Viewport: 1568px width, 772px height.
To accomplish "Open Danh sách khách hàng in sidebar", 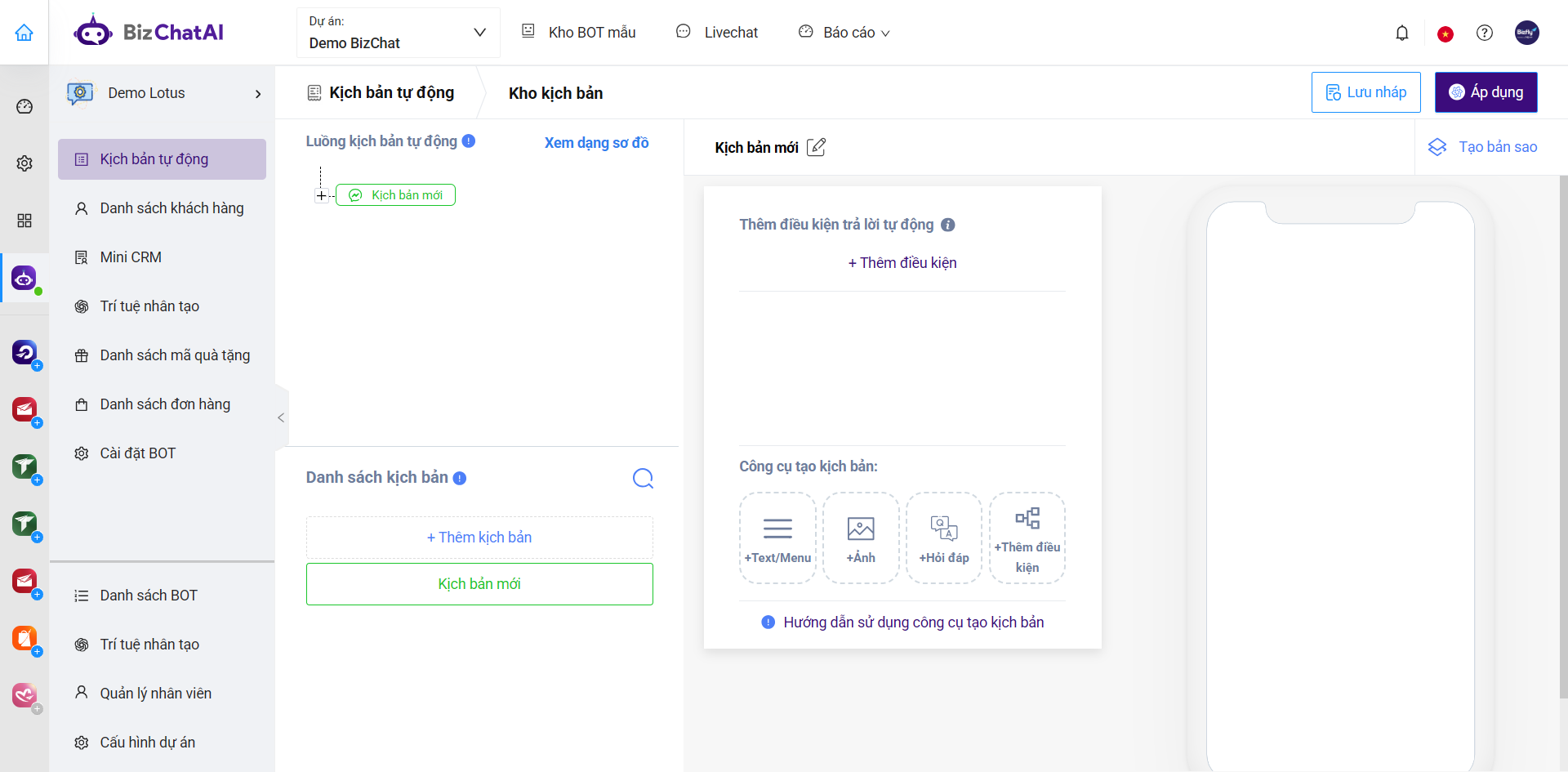I will (162, 208).
